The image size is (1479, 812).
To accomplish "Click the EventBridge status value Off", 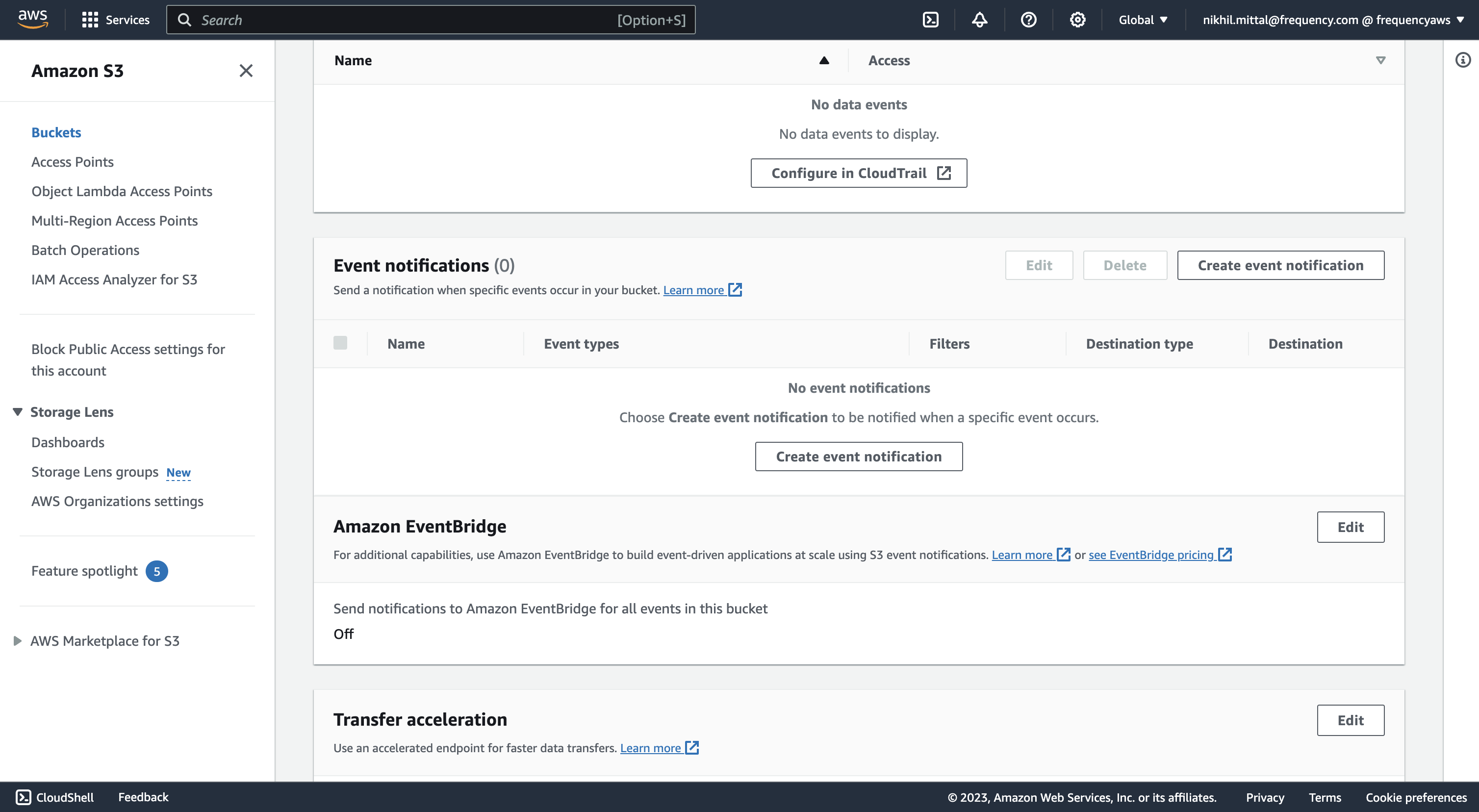I will click(x=343, y=634).
